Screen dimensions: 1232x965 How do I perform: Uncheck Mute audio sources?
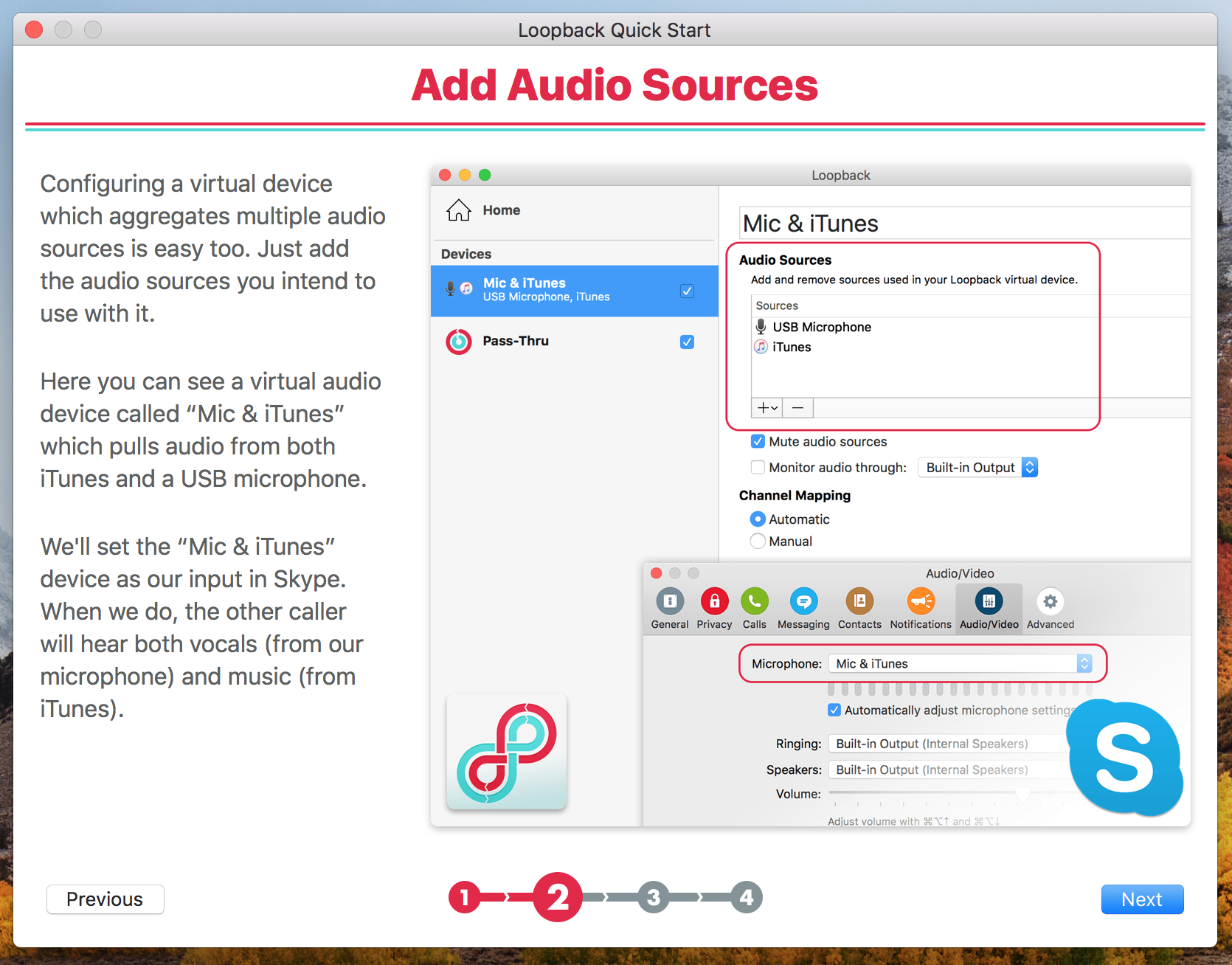(758, 441)
